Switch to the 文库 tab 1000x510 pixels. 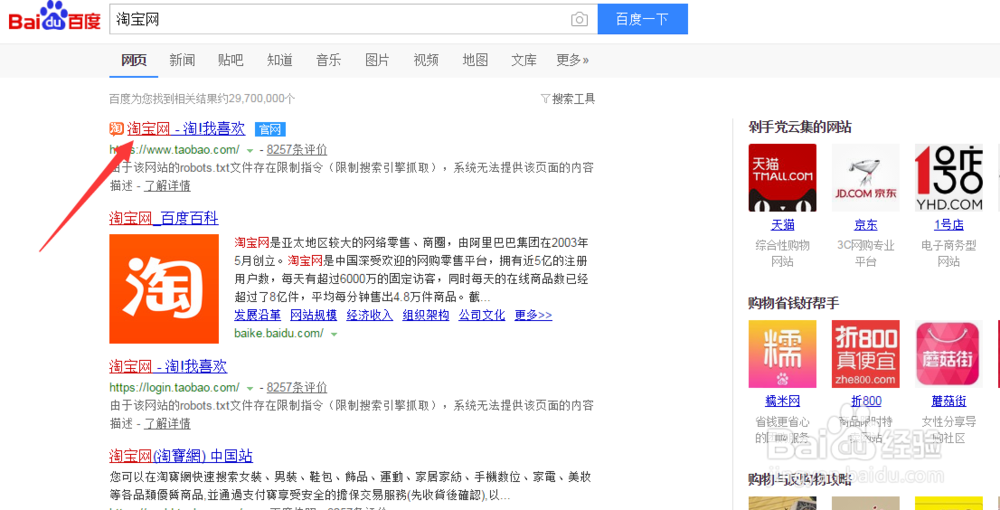click(524, 60)
